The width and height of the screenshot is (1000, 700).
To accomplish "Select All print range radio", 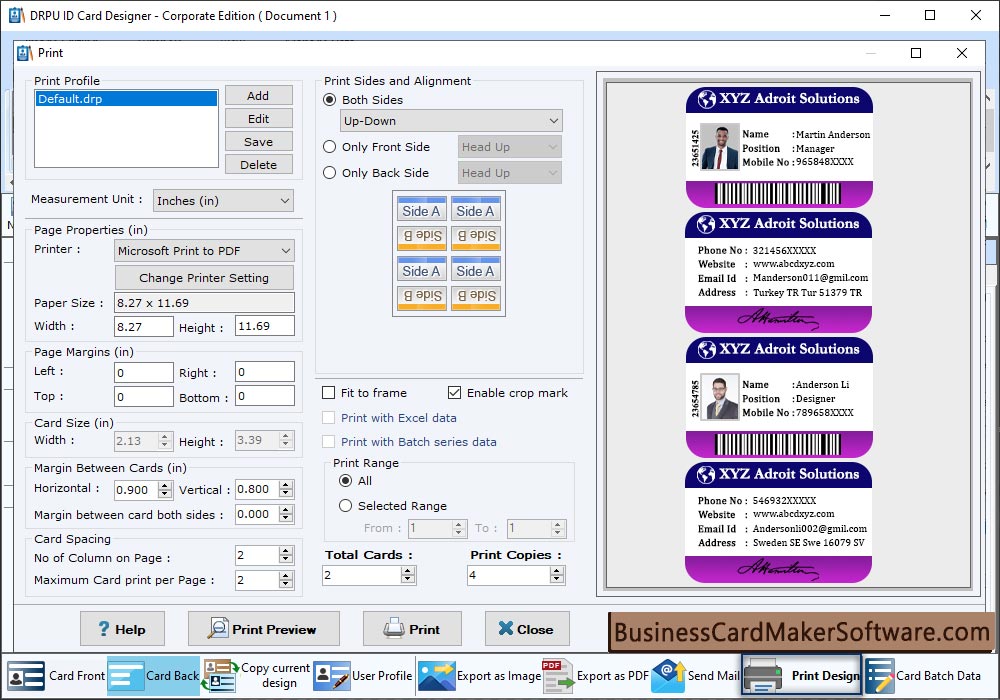I will (x=345, y=481).
